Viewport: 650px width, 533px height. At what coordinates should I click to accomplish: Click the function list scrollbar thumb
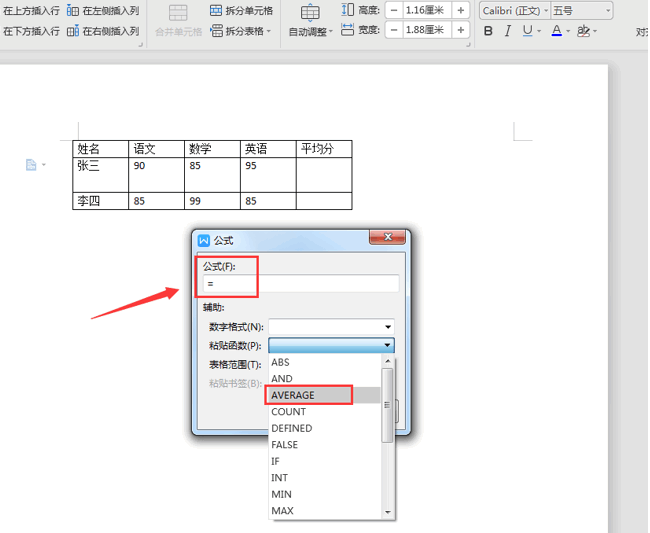[x=388, y=405]
